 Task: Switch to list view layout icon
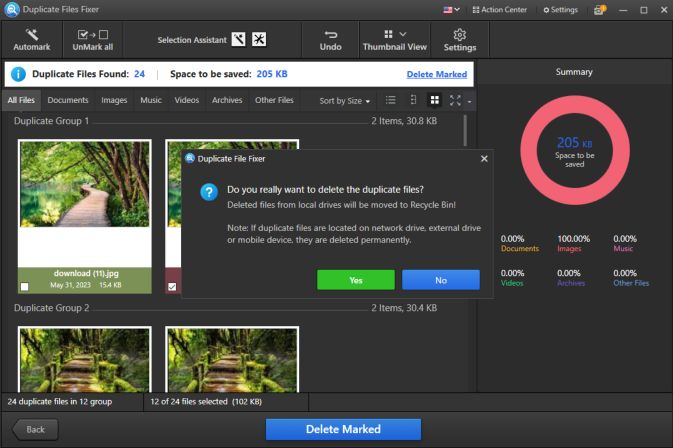click(x=391, y=100)
